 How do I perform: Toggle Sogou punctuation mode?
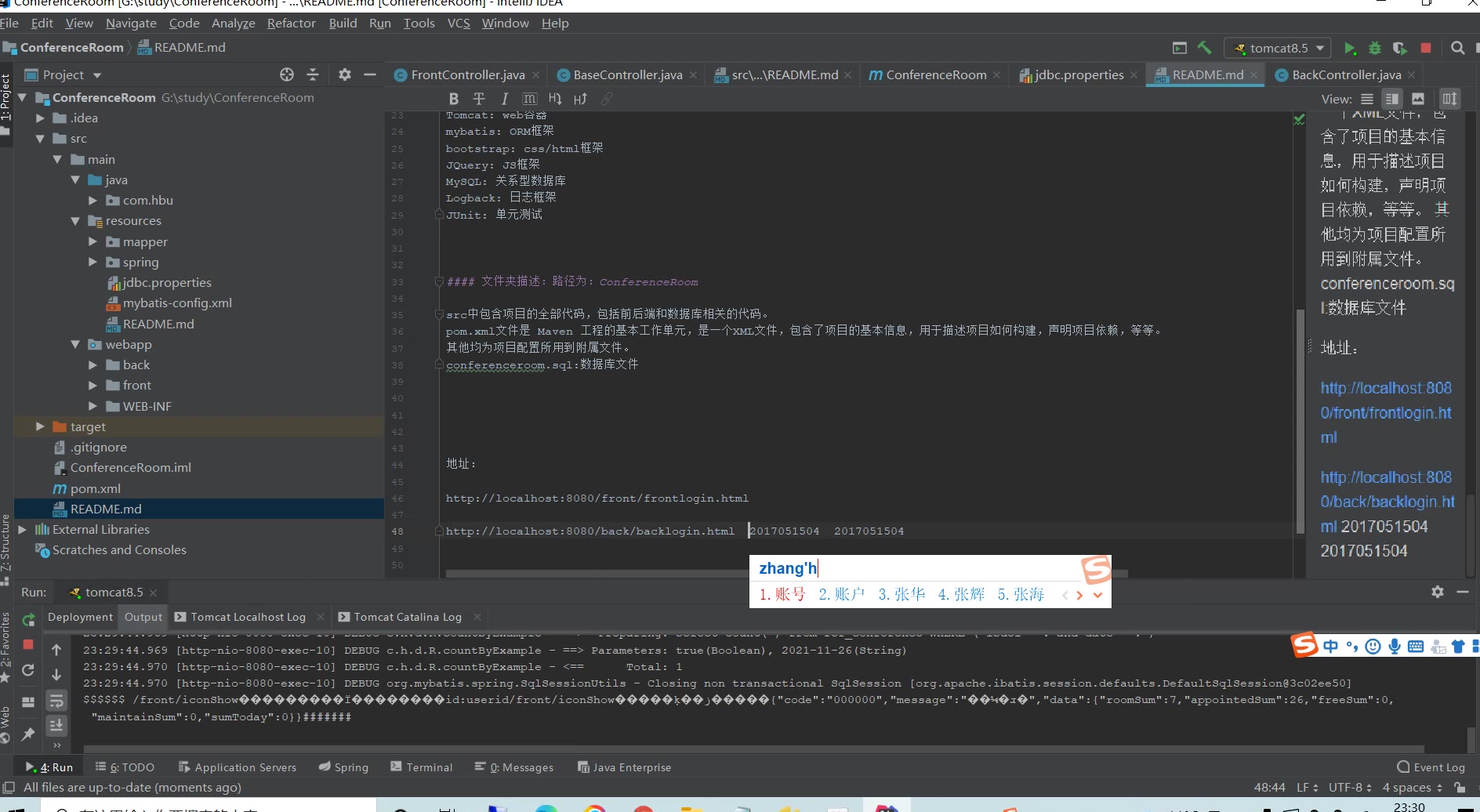tap(1352, 647)
